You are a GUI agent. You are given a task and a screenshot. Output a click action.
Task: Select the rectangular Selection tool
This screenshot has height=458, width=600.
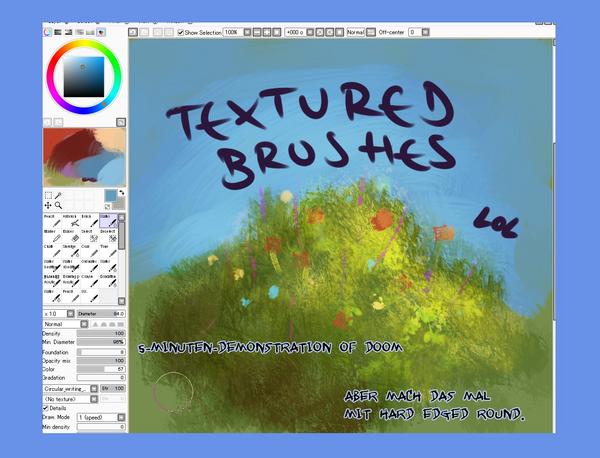pos(48,196)
